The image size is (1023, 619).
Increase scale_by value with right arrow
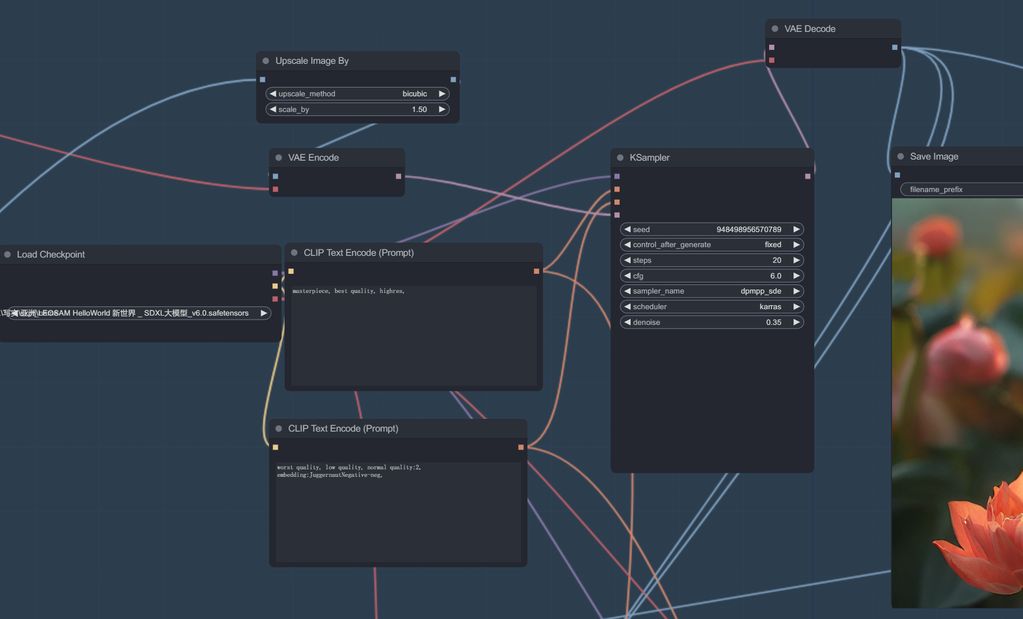[x=442, y=110]
